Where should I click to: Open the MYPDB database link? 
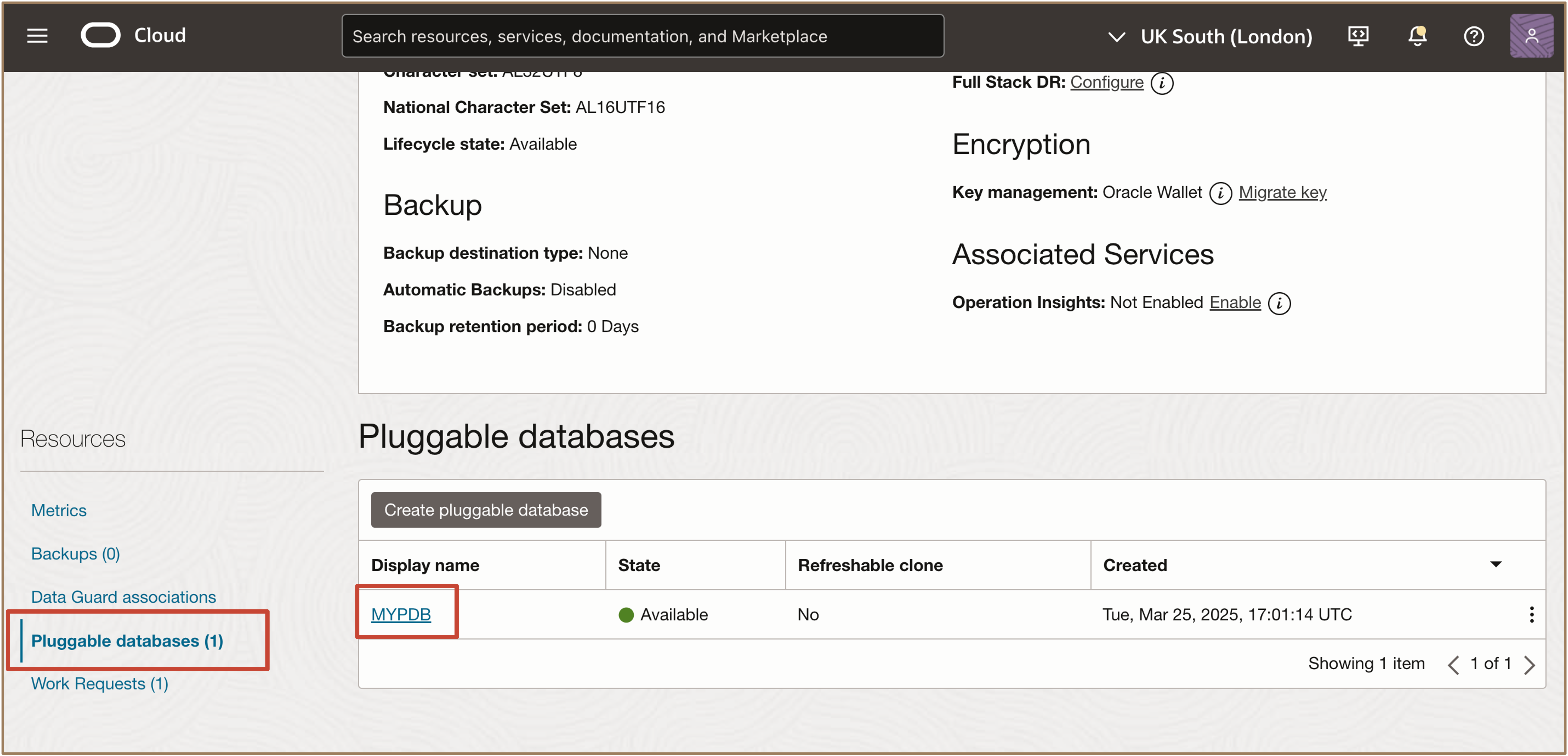click(x=401, y=614)
